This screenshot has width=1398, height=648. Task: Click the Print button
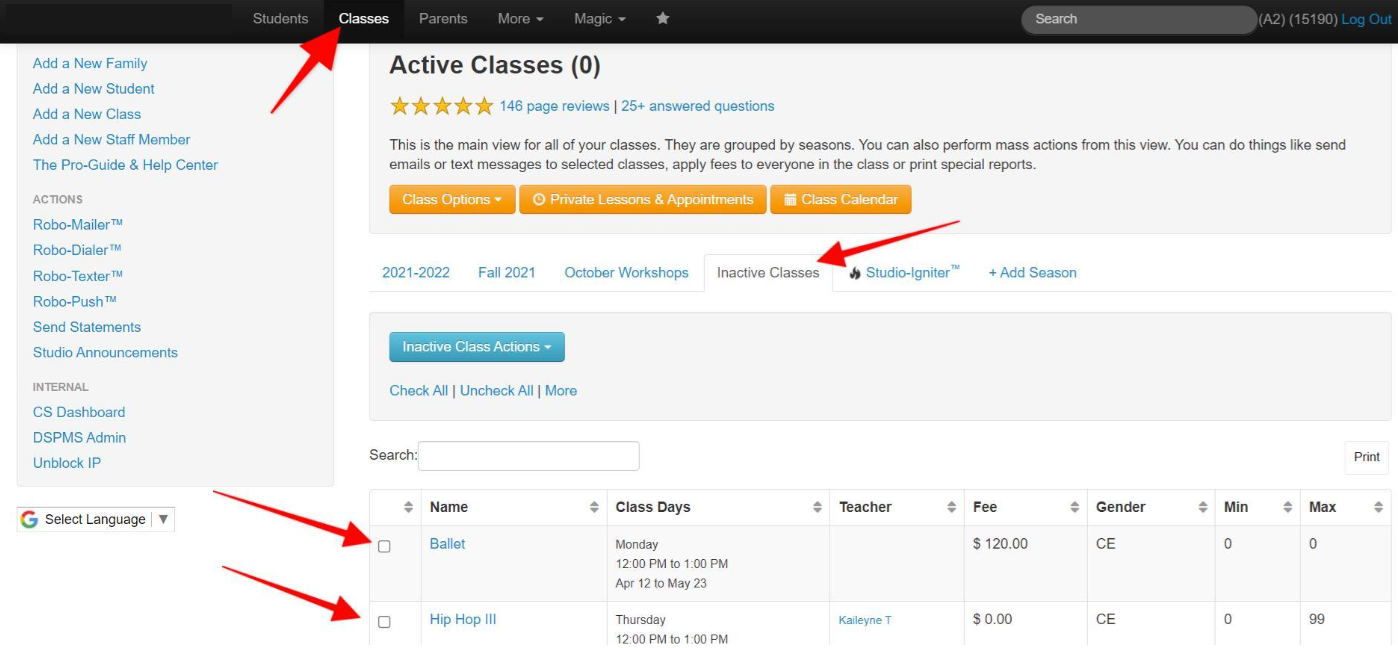[1366, 457]
